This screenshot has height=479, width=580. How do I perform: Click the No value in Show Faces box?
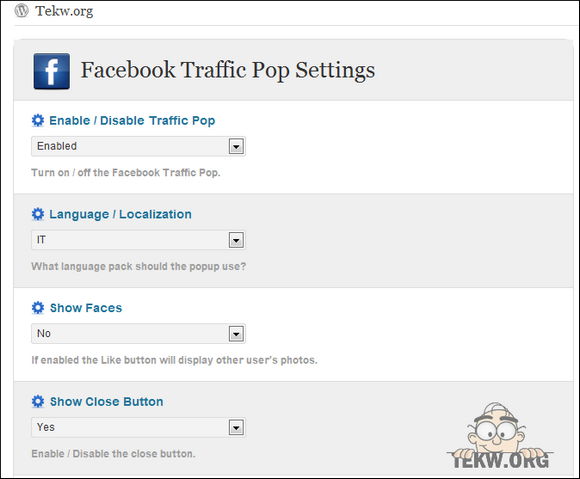pos(44,333)
